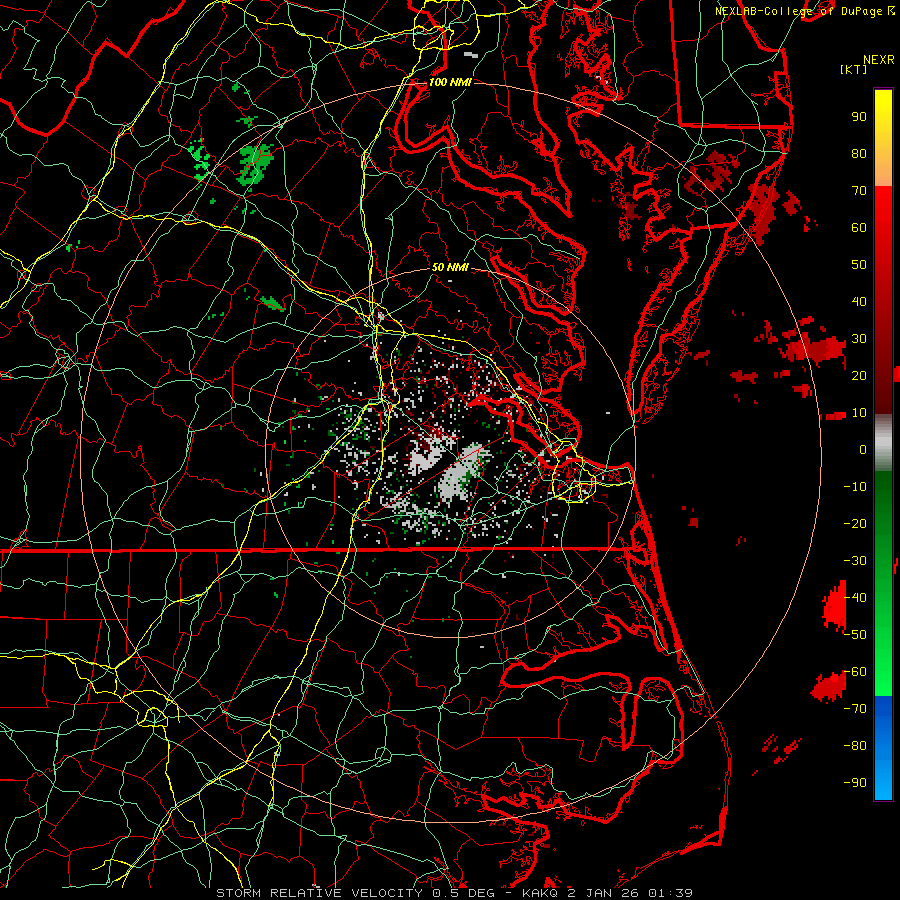Click the -80 value on the velocity scale
The image size is (900, 900).
[x=855, y=746]
